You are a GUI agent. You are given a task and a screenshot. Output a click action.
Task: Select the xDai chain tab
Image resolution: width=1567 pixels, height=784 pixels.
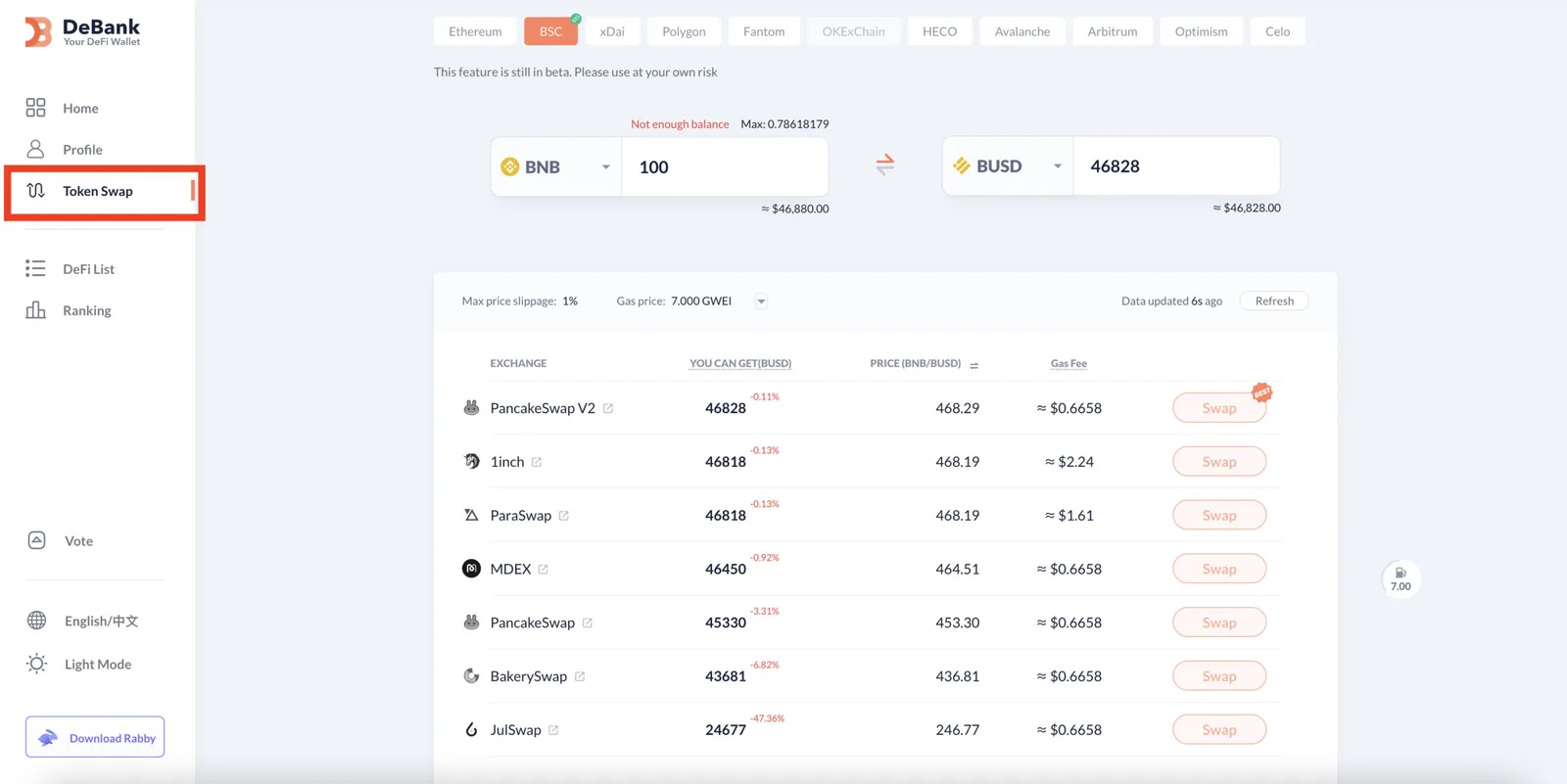pyautogui.click(x=612, y=31)
